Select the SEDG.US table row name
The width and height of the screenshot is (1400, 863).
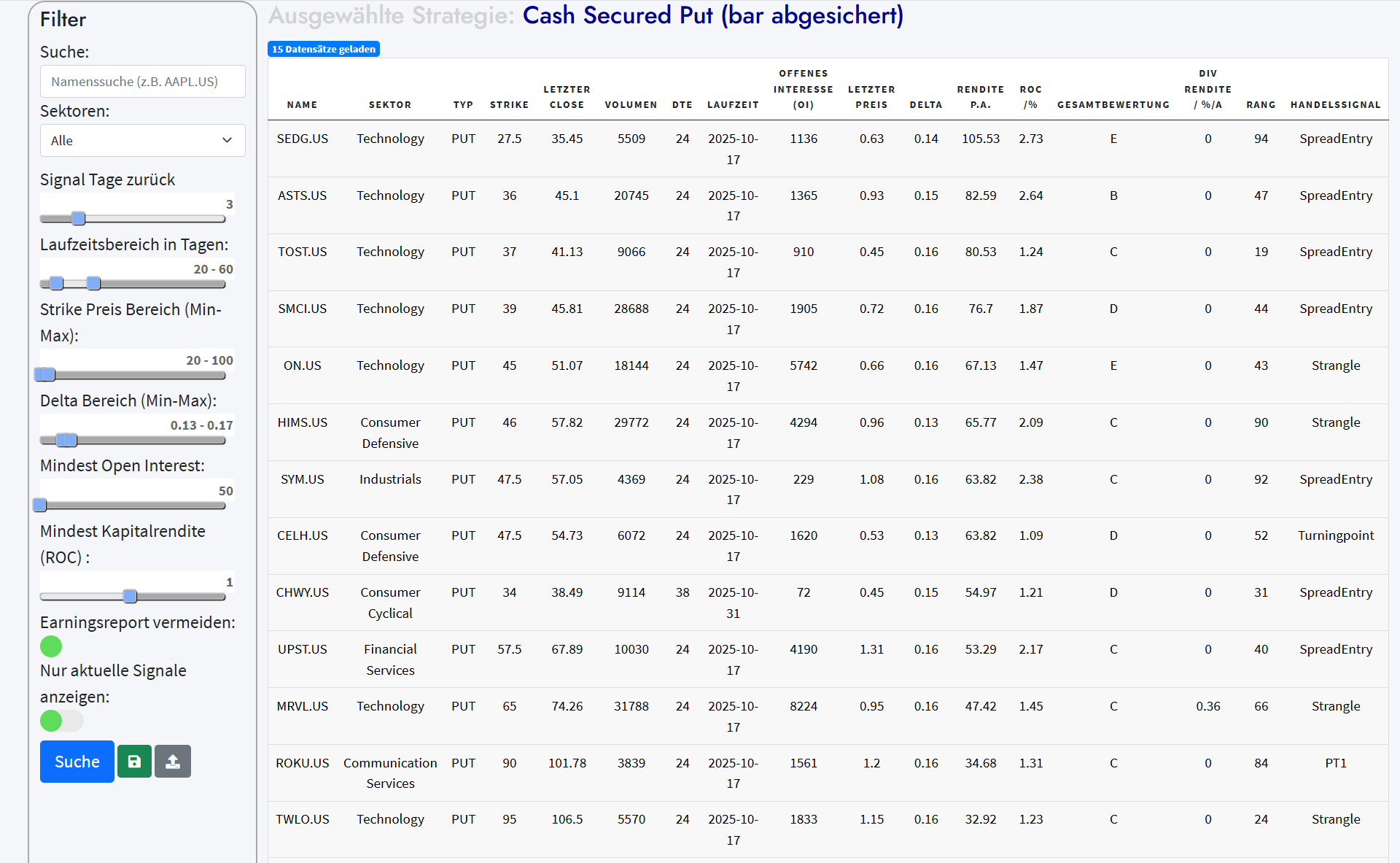302,139
